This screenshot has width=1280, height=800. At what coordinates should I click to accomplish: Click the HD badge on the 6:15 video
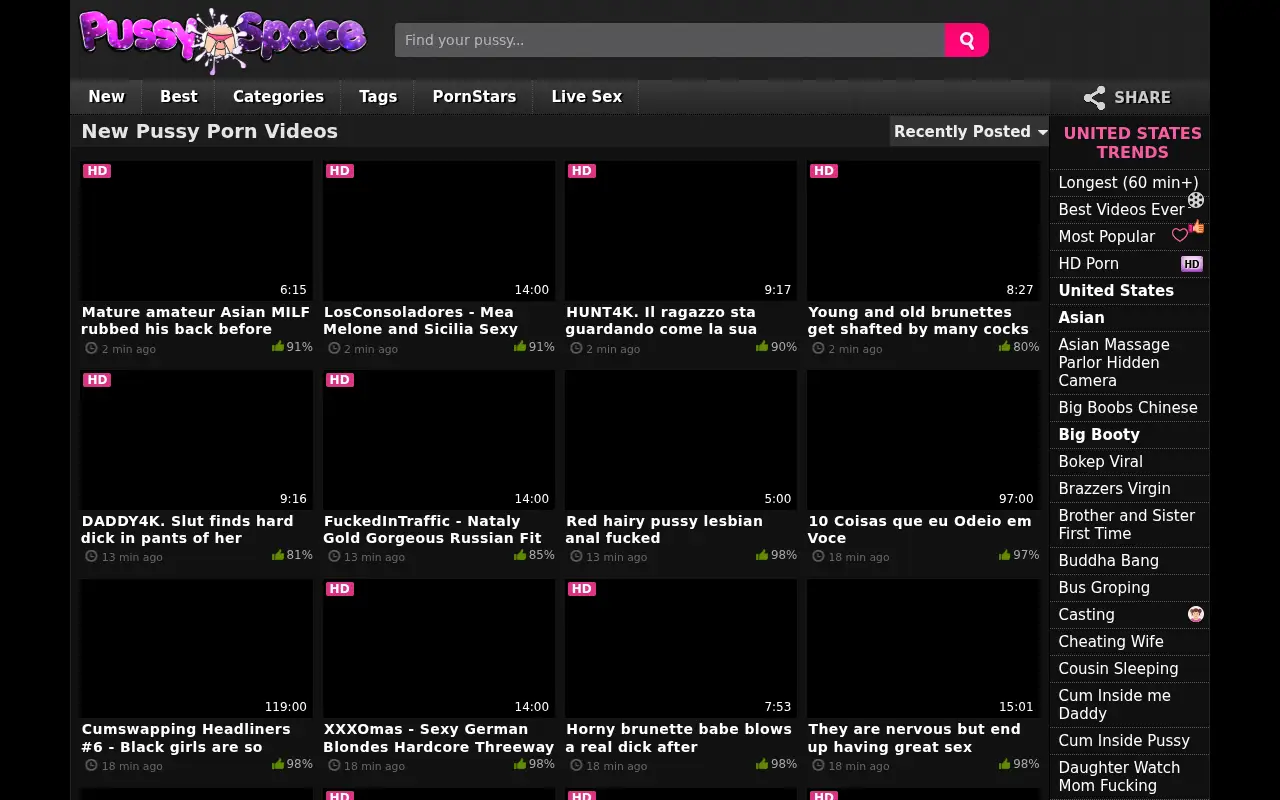point(97,171)
